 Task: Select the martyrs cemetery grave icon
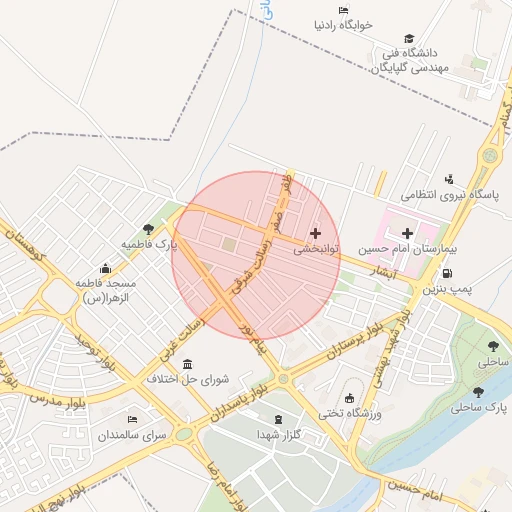click(x=278, y=419)
